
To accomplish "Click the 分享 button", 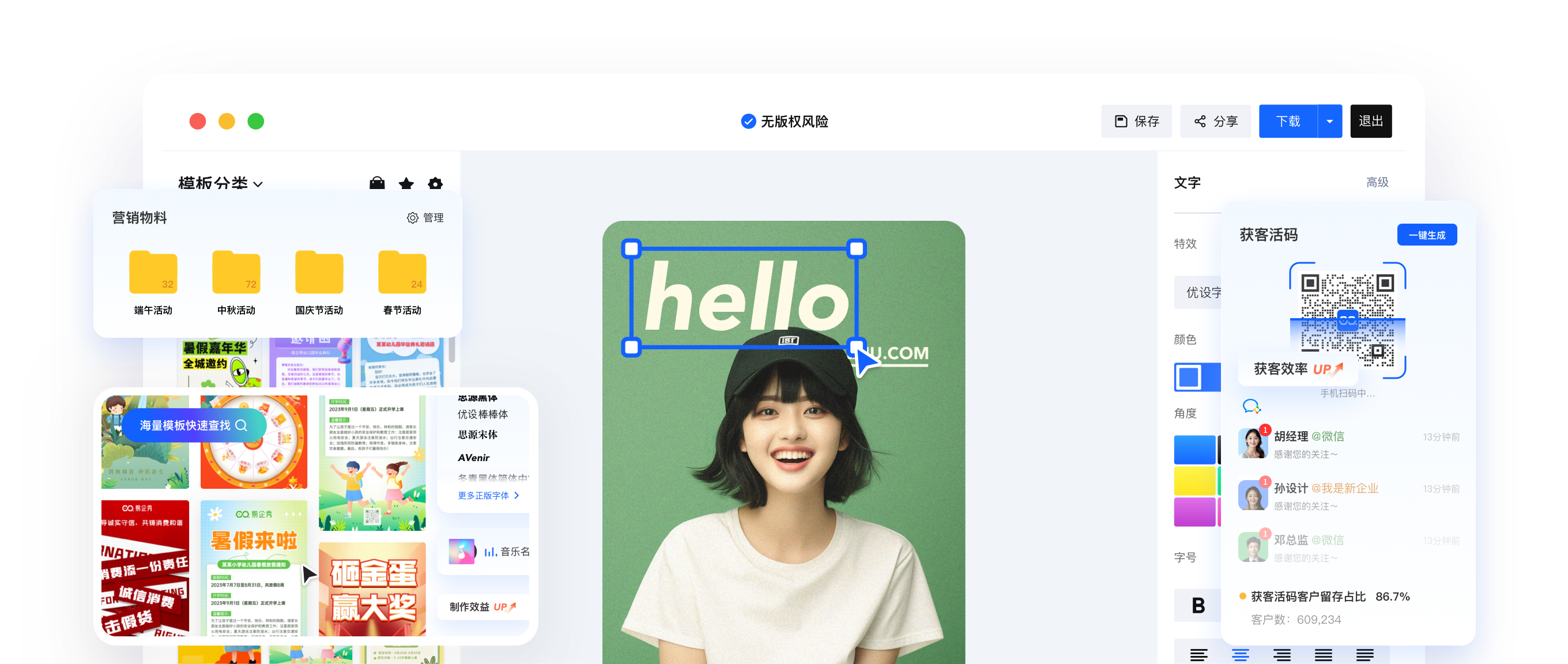I will tap(1215, 121).
